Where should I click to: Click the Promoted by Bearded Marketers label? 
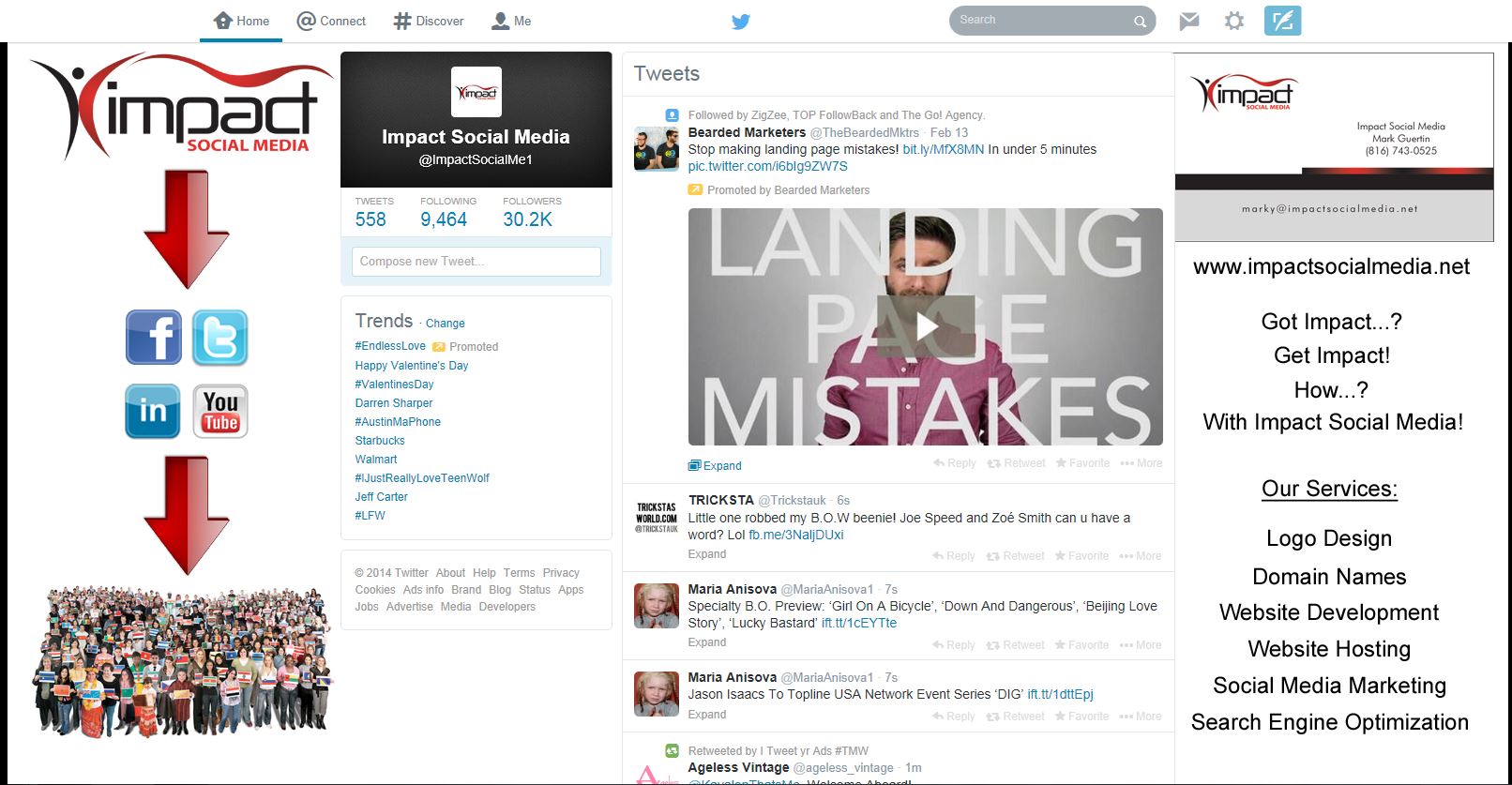788,190
